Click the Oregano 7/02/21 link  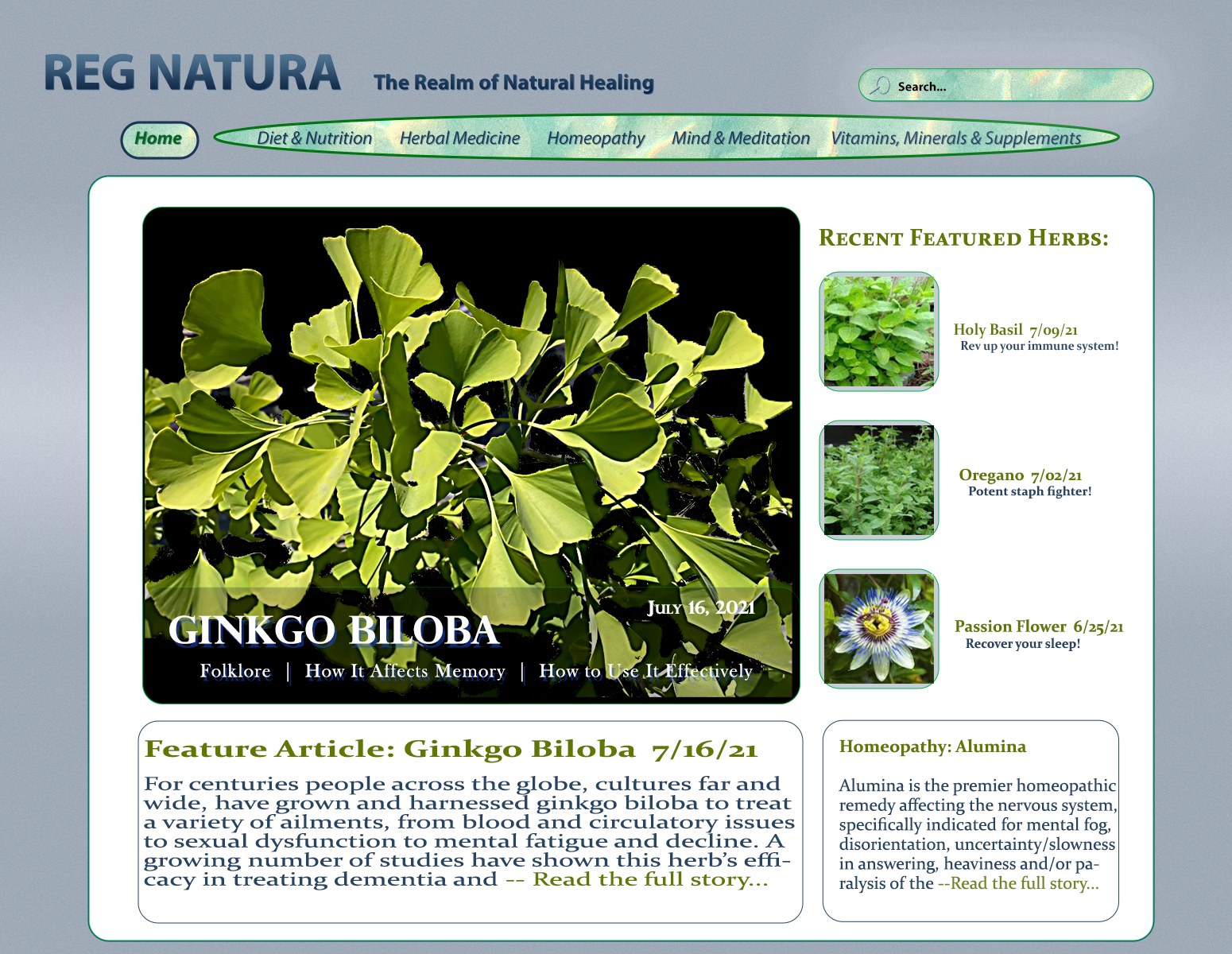(1020, 475)
